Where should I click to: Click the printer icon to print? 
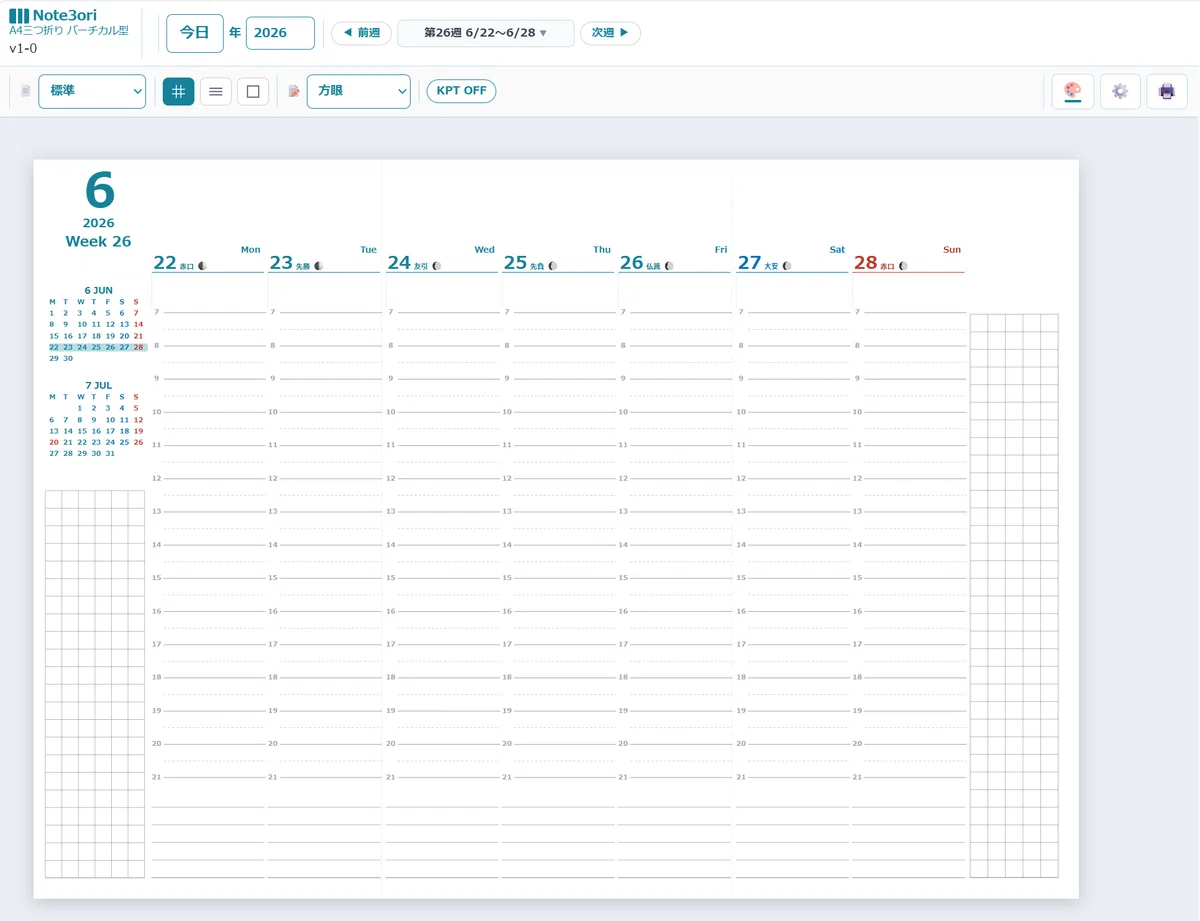pos(1167,91)
